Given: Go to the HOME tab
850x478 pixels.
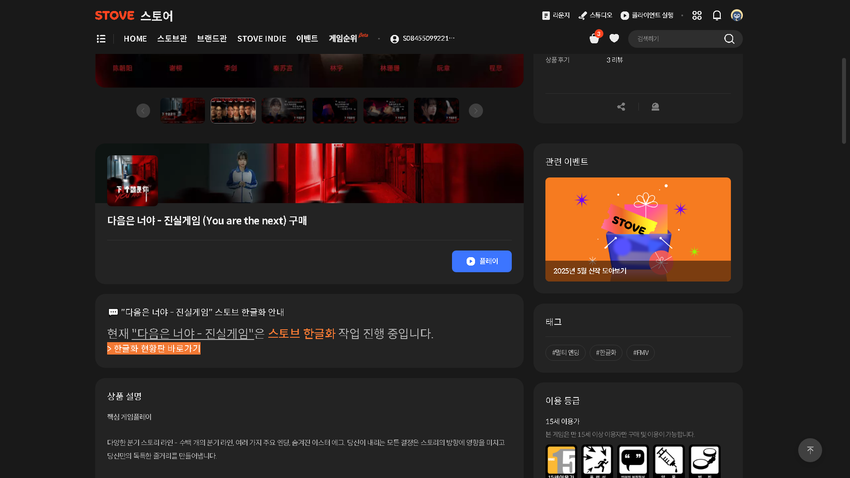Looking at the screenshot, I should [x=135, y=38].
